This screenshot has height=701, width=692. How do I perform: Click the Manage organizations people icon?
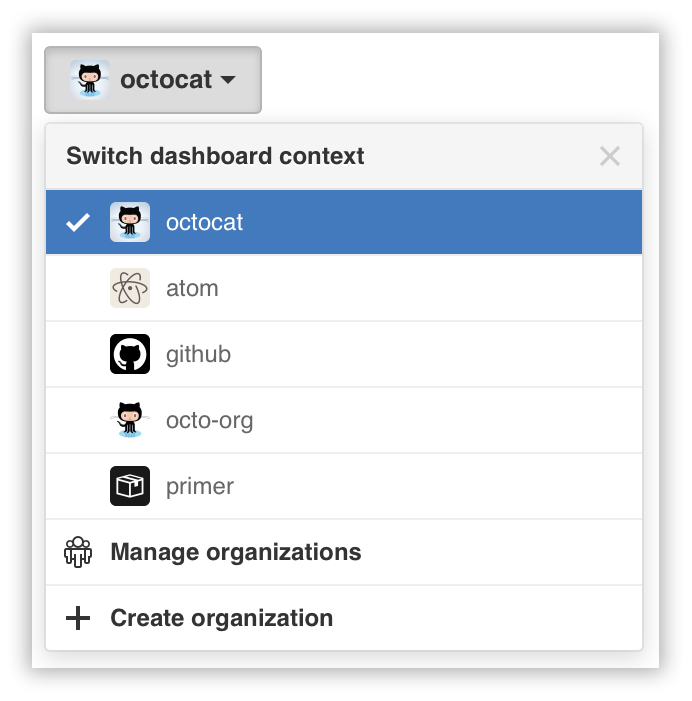tap(78, 552)
